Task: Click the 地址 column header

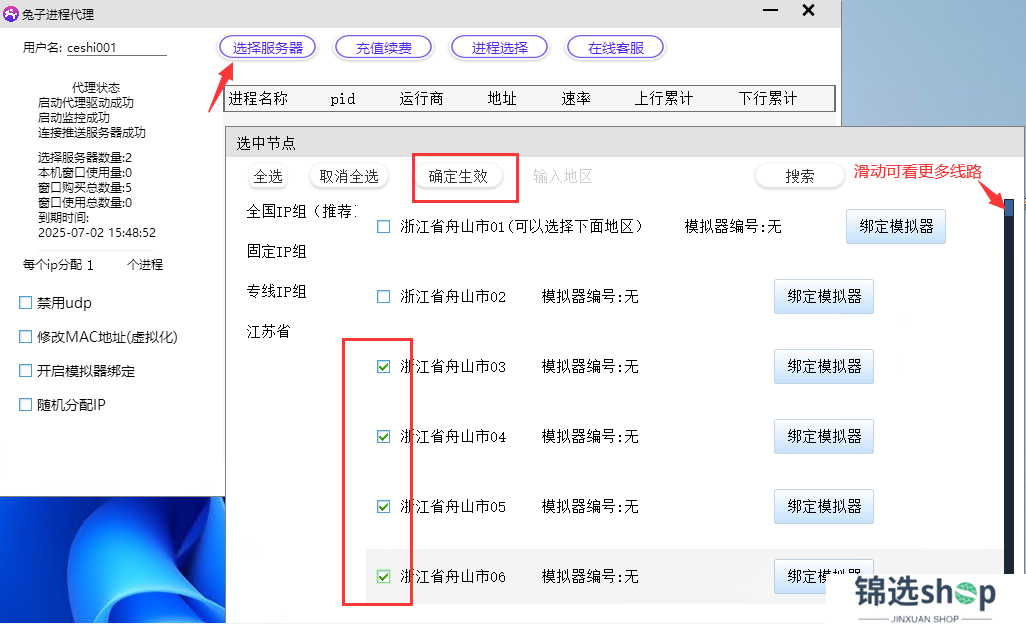Action: (x=502, y=99)
